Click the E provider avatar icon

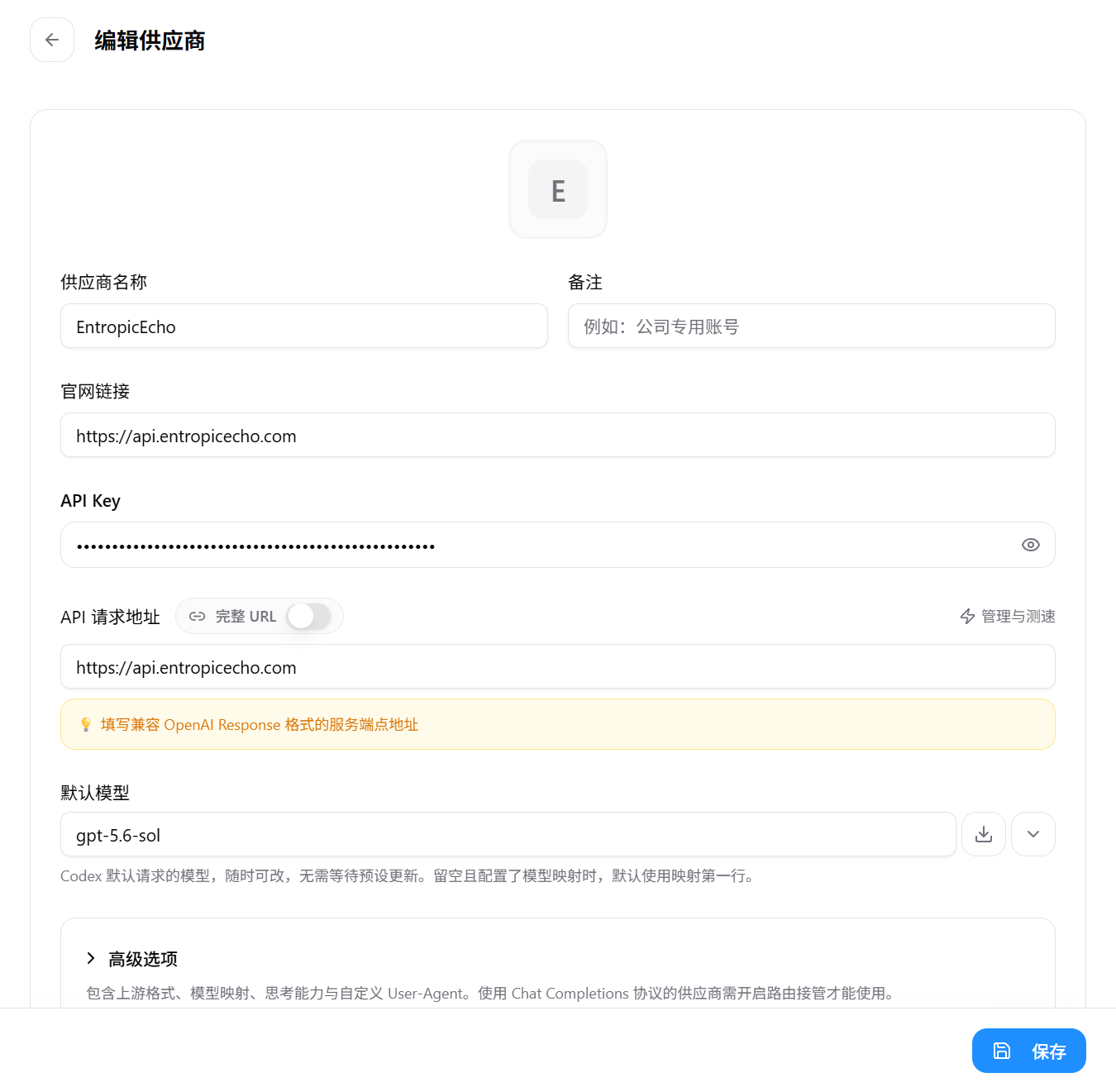558,189
